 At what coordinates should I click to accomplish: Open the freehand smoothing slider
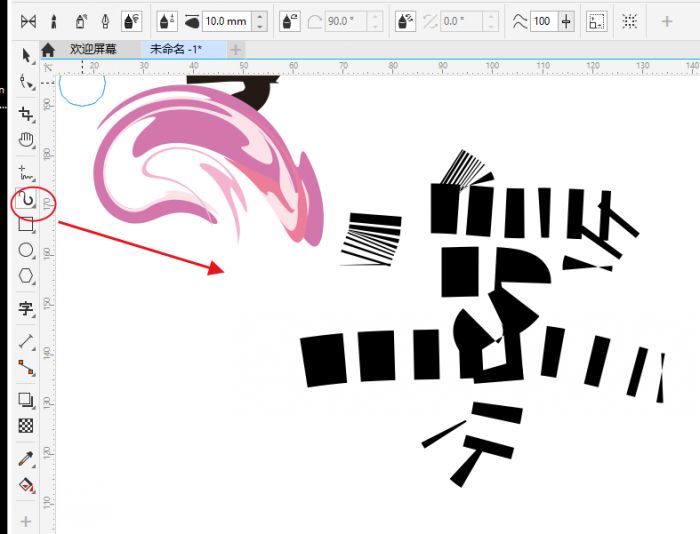[x=567, y=20]
